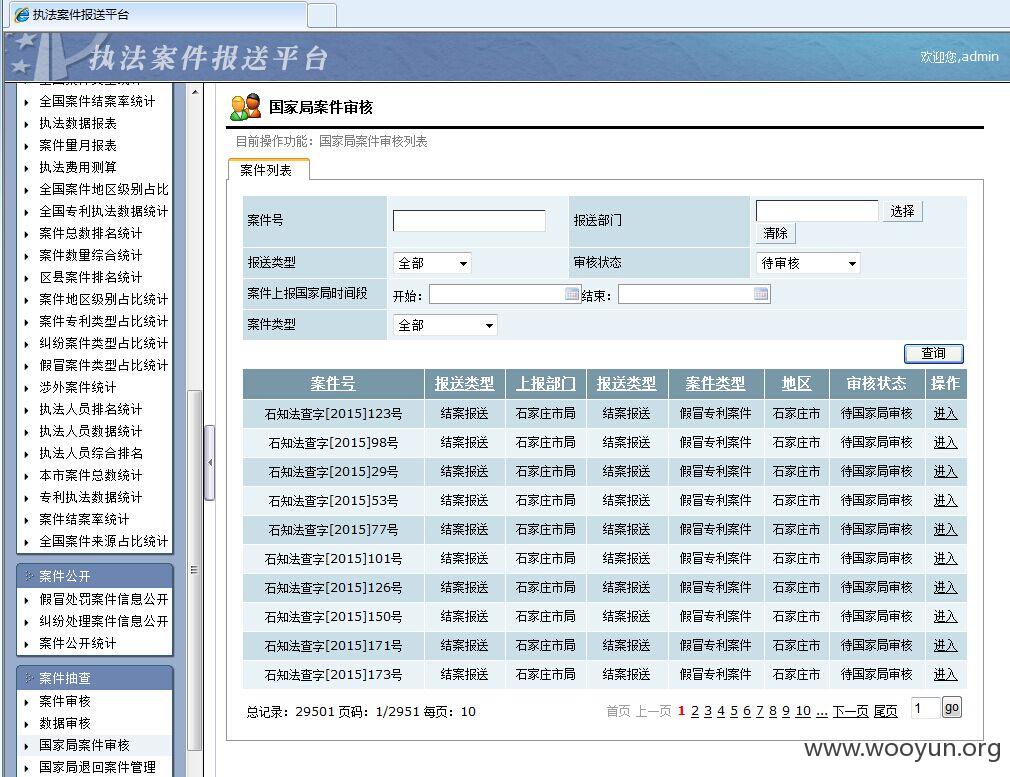
Task: Click the start date input field
Action: (504, 294)
